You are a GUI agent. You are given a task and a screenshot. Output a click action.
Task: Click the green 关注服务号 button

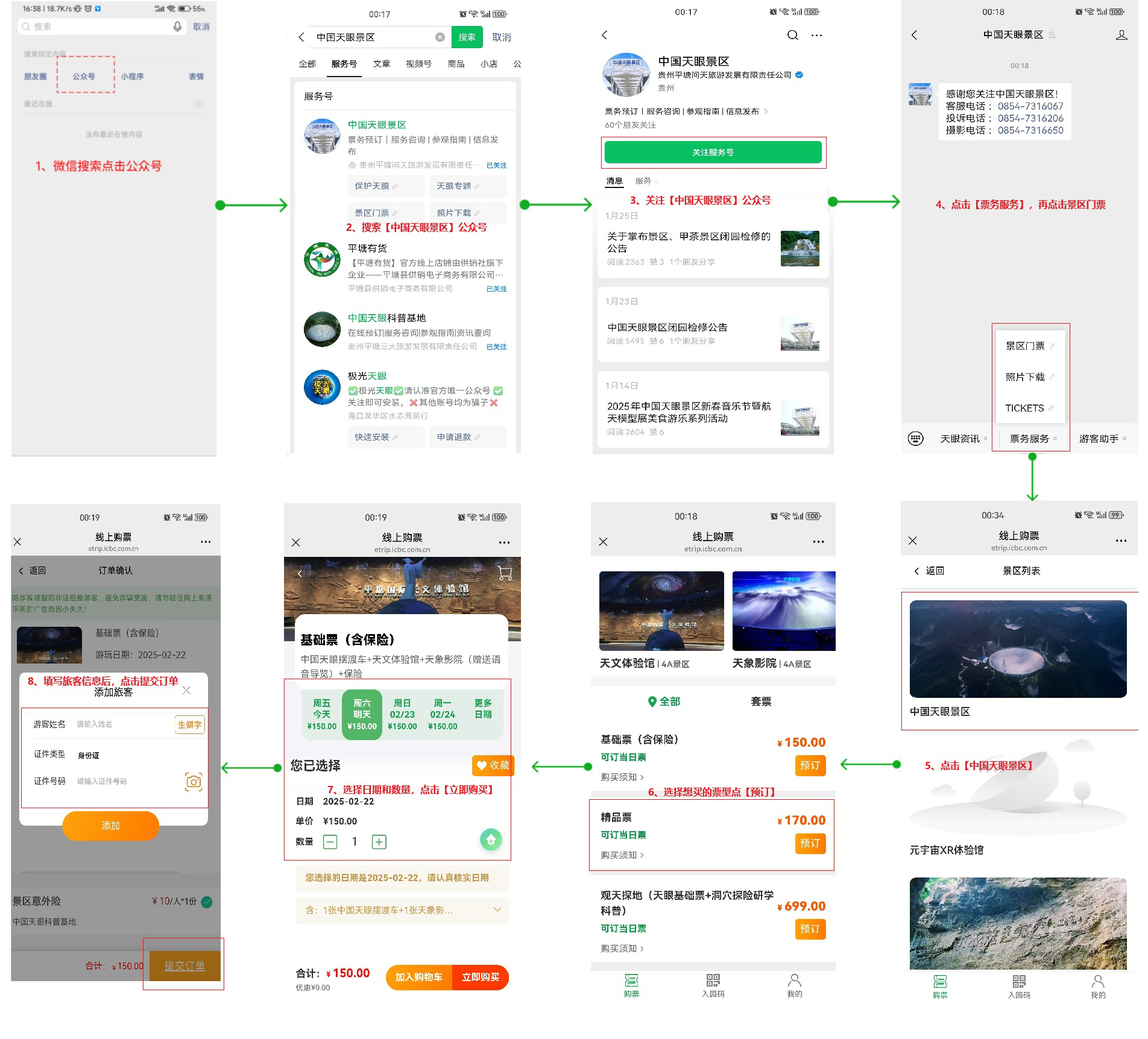[713, 152]
